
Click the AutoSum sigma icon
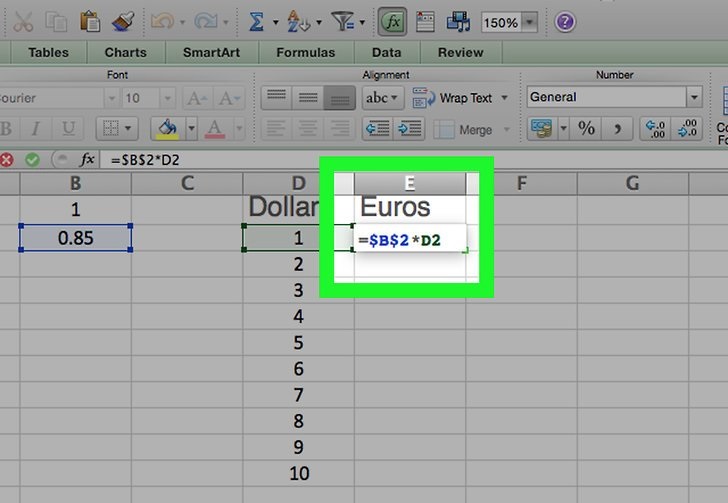click(x=257, y=21)
